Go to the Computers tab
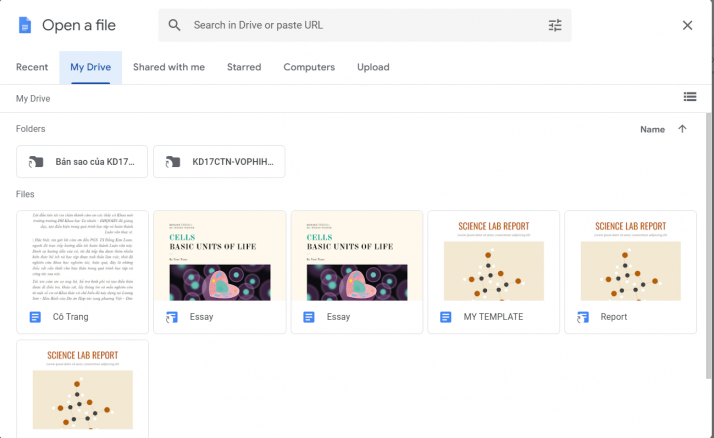Image resolution: width=714 pixels, height=438 pixels. click(x=309, y=67)
